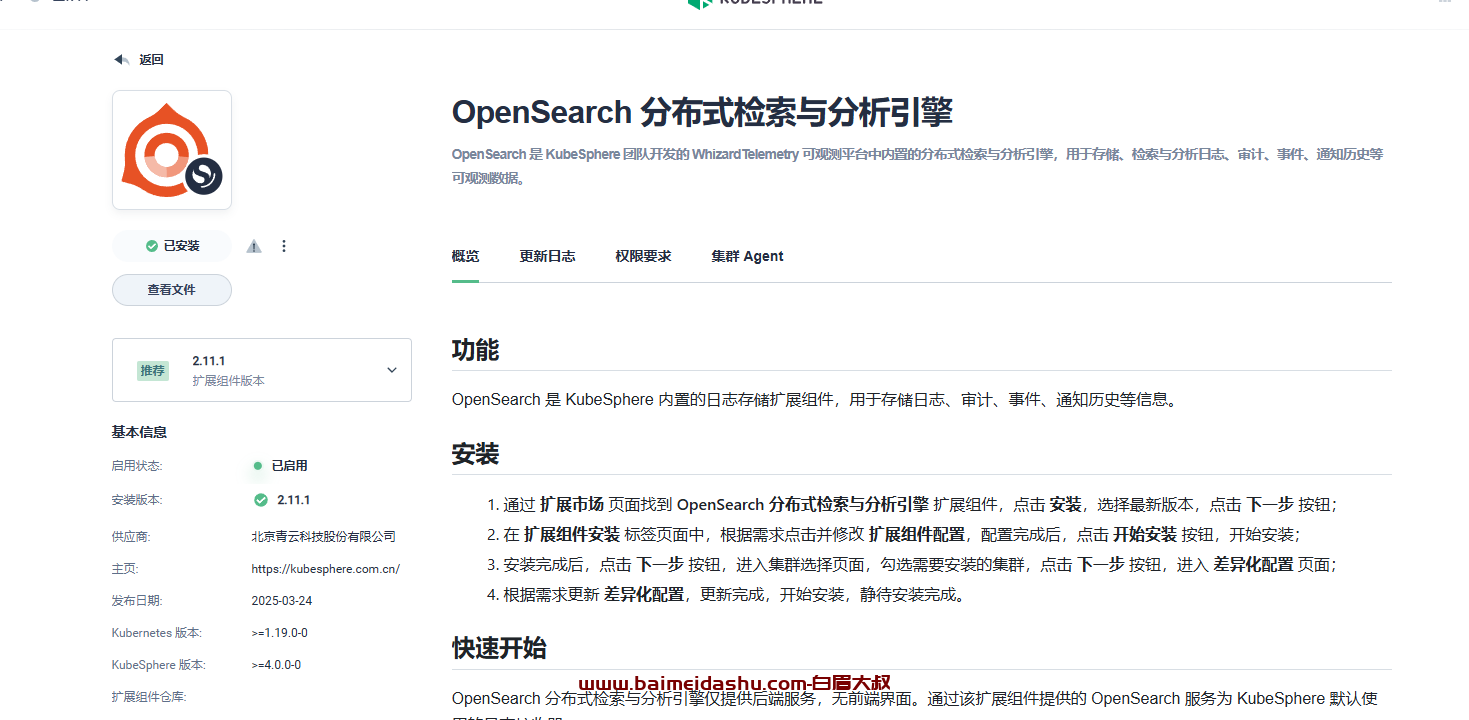
Task: Open the 权限要求 tab
Action: tap(643, 256)
